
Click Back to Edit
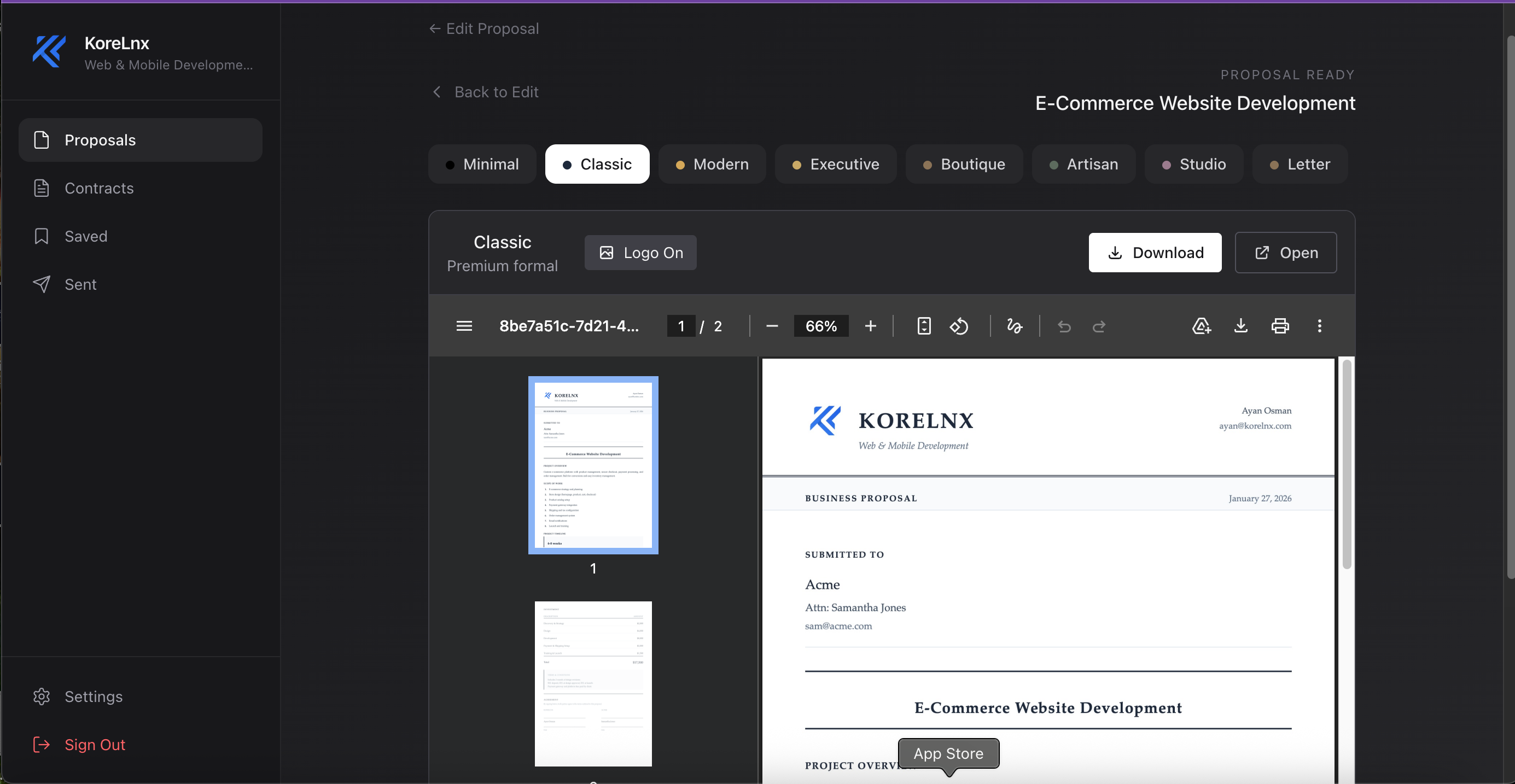pos(484,92)
